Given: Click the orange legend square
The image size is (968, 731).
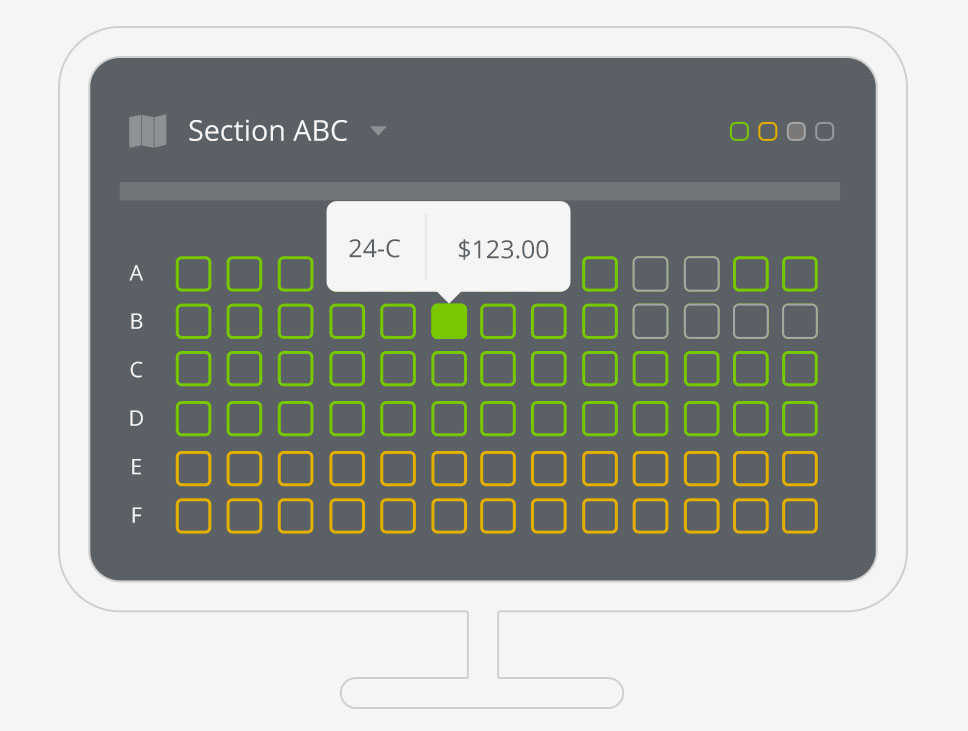Looking at the screenshot, I should click(x=768, y=131).
